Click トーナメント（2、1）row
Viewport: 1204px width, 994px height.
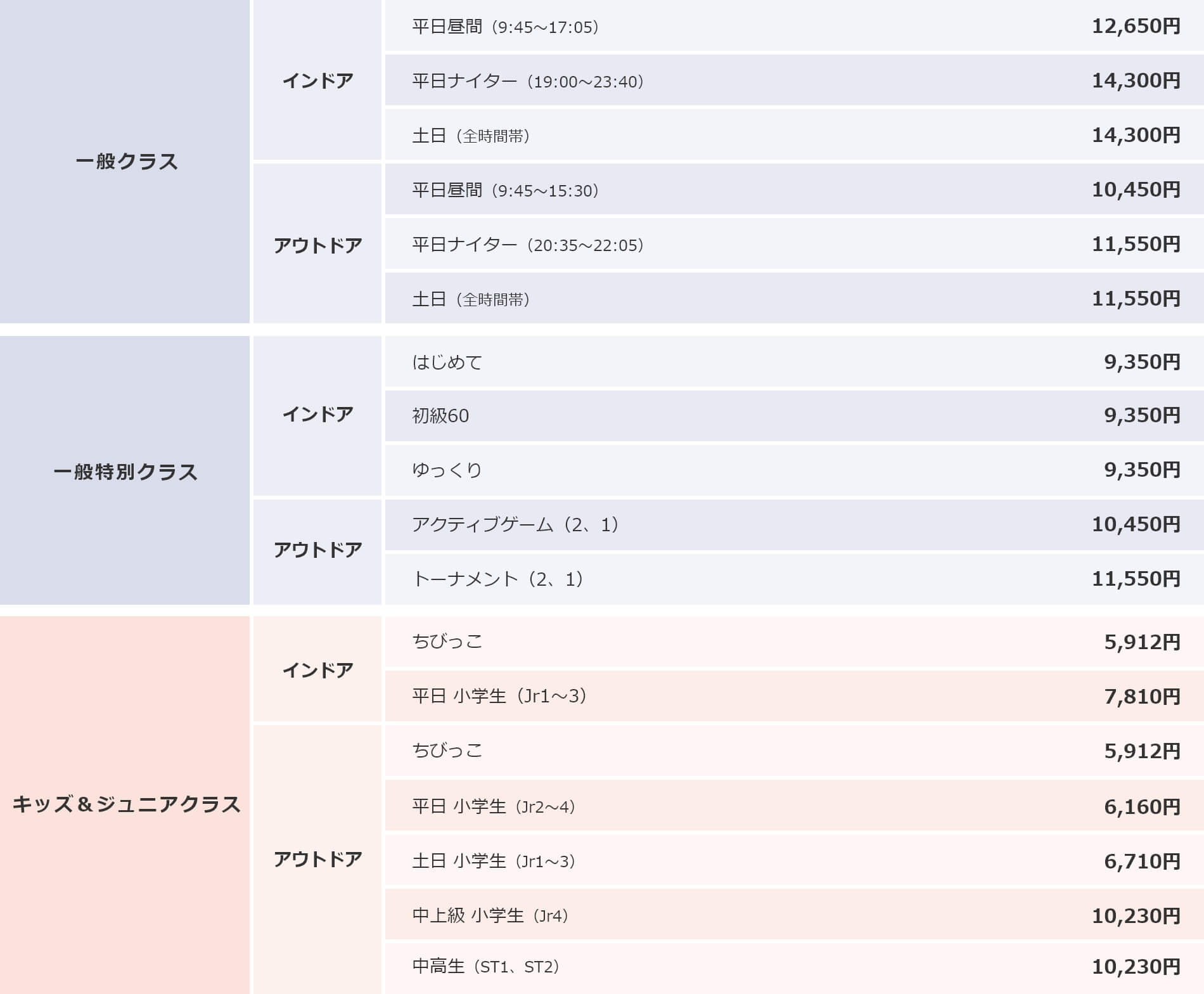point(795,579)
